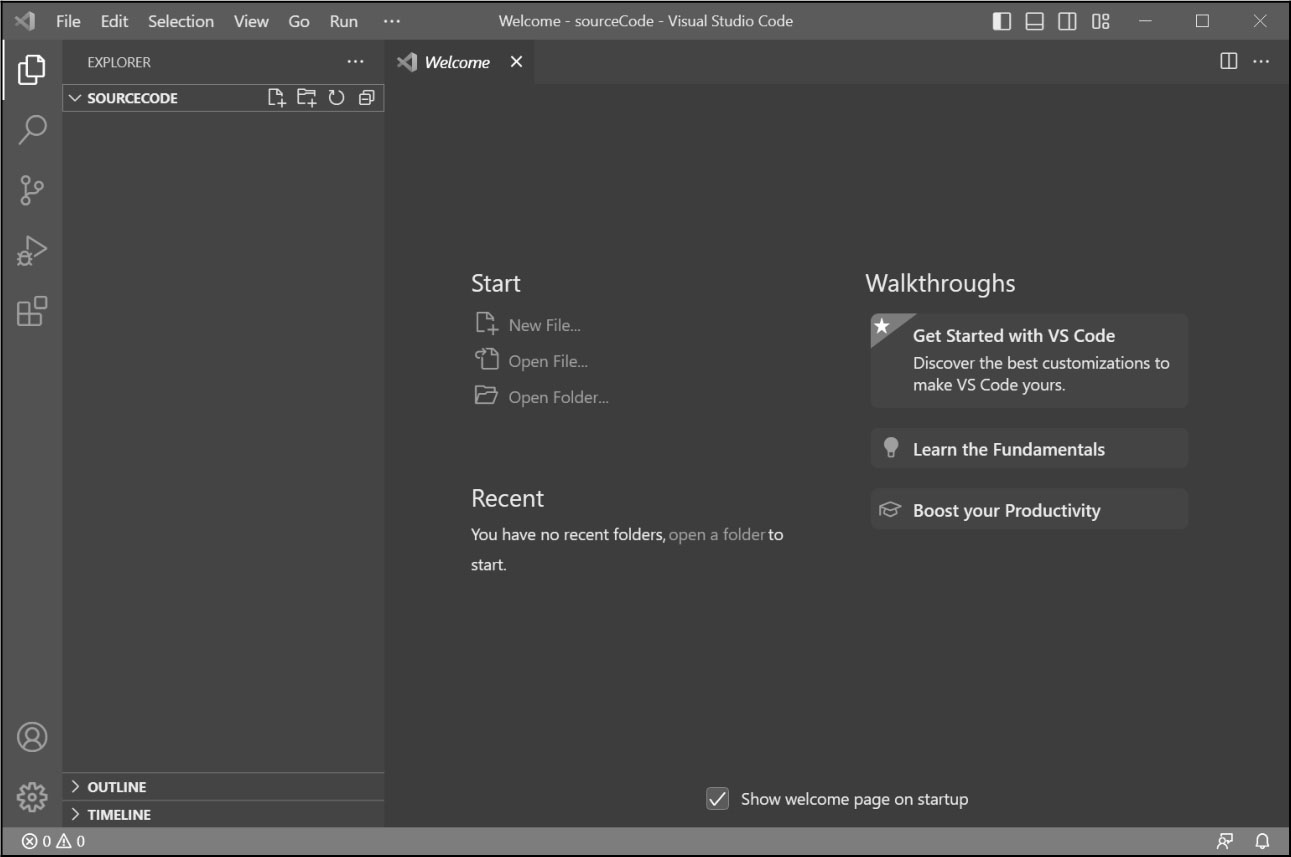Open the File menu

[68, 21]
